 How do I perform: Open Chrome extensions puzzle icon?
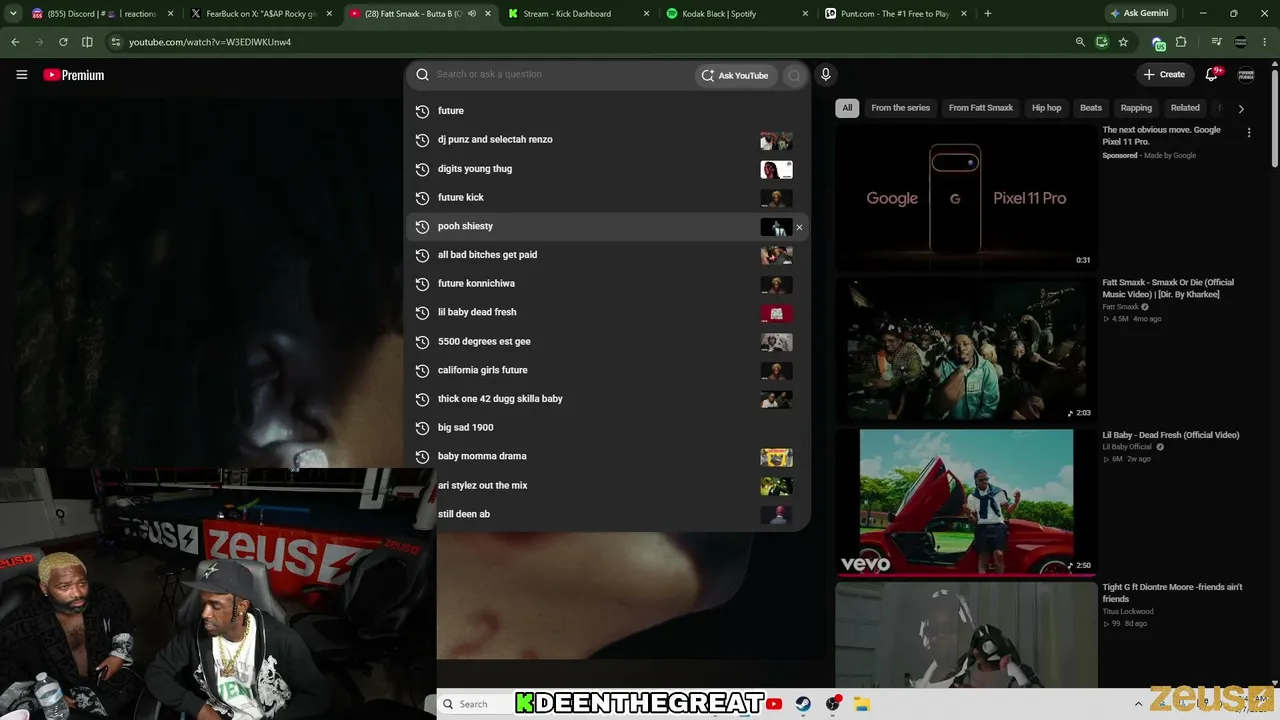pyautogui.click(x=1181, y=42)
